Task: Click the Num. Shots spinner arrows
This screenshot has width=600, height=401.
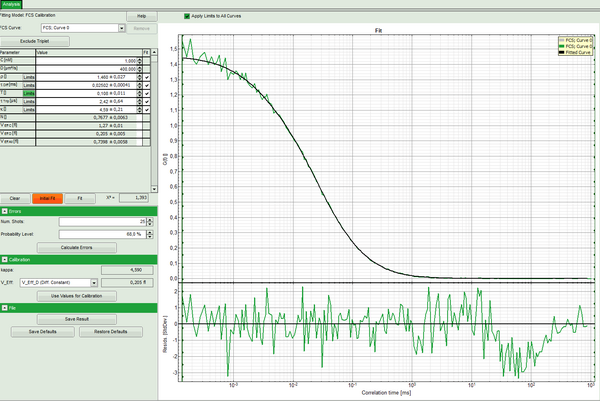Action: pos(152,222)
